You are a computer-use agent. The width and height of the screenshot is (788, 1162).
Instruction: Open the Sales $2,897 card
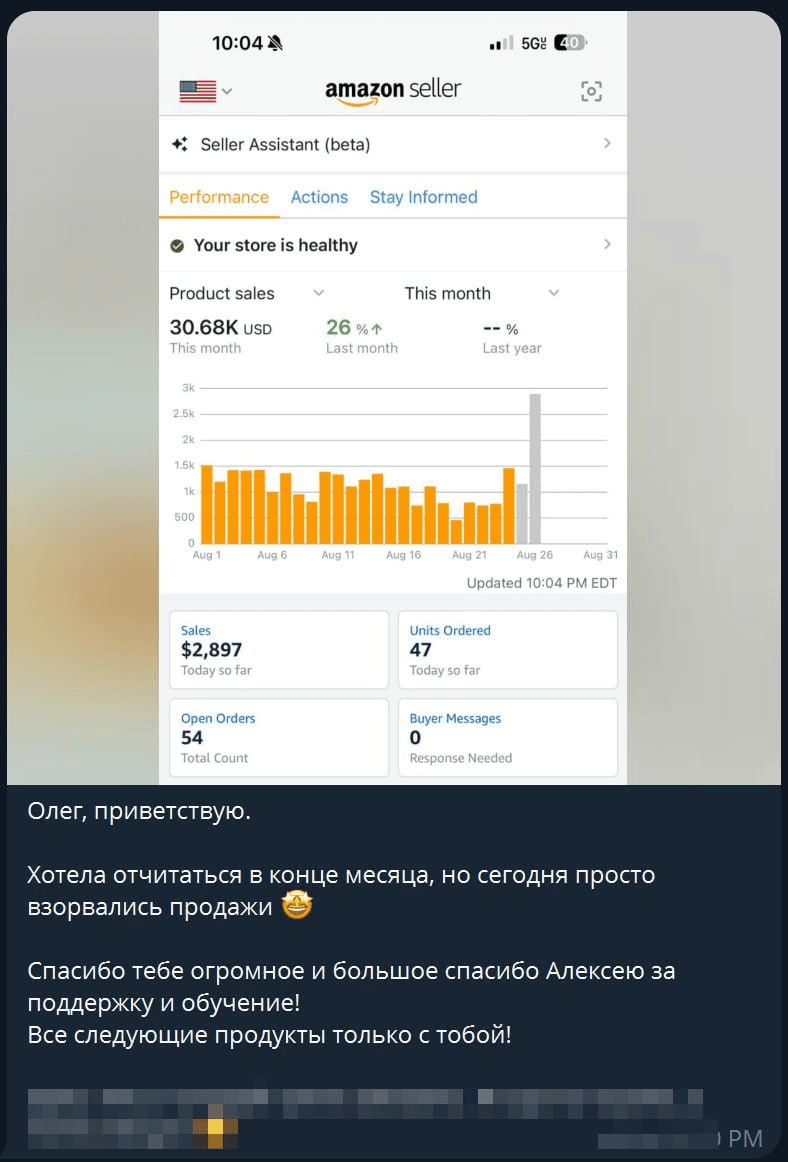(x=279, y=649)
